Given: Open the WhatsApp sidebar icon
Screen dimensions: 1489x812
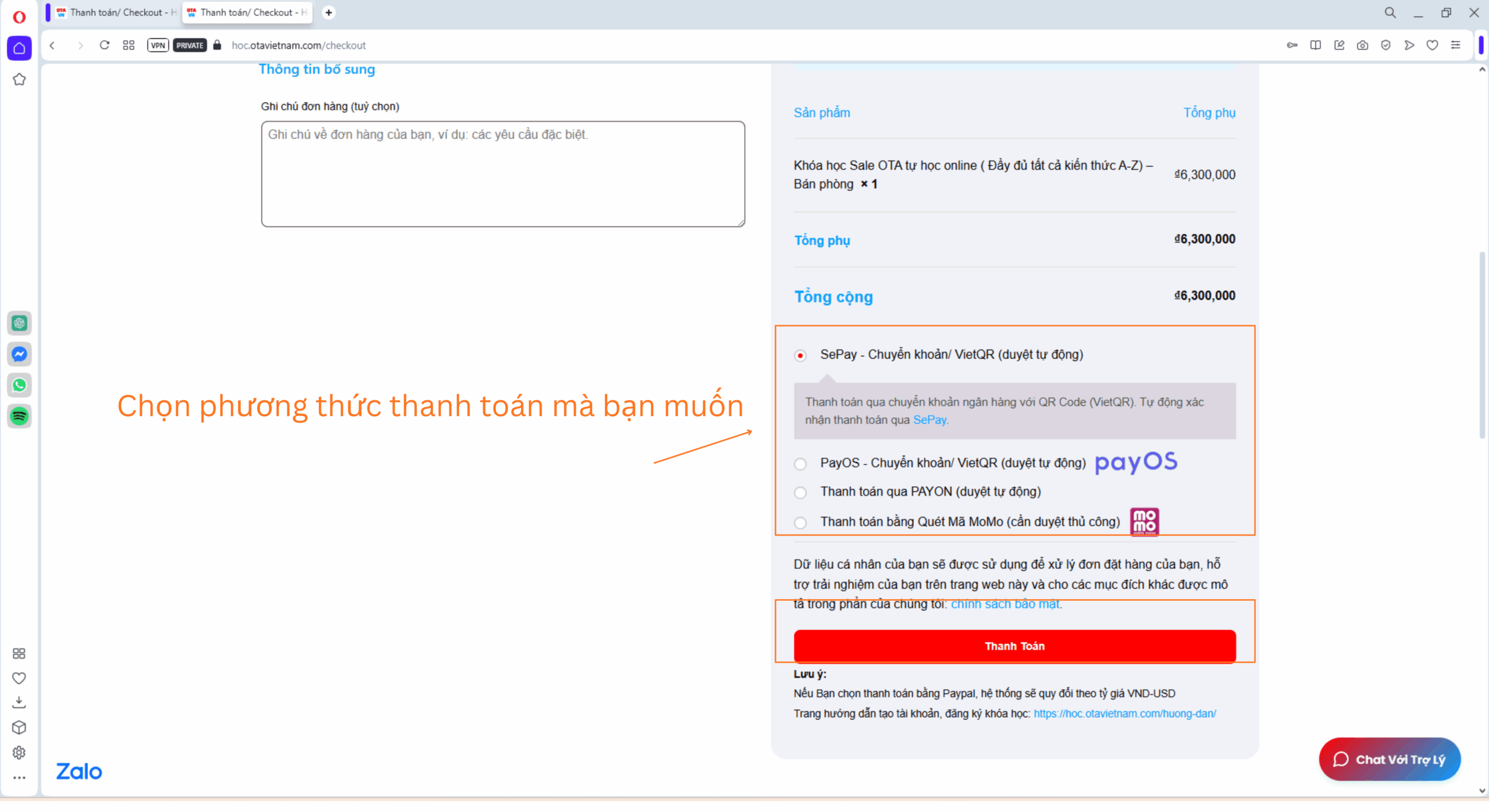Looking at the screenshot, I should tap(19, 385).
